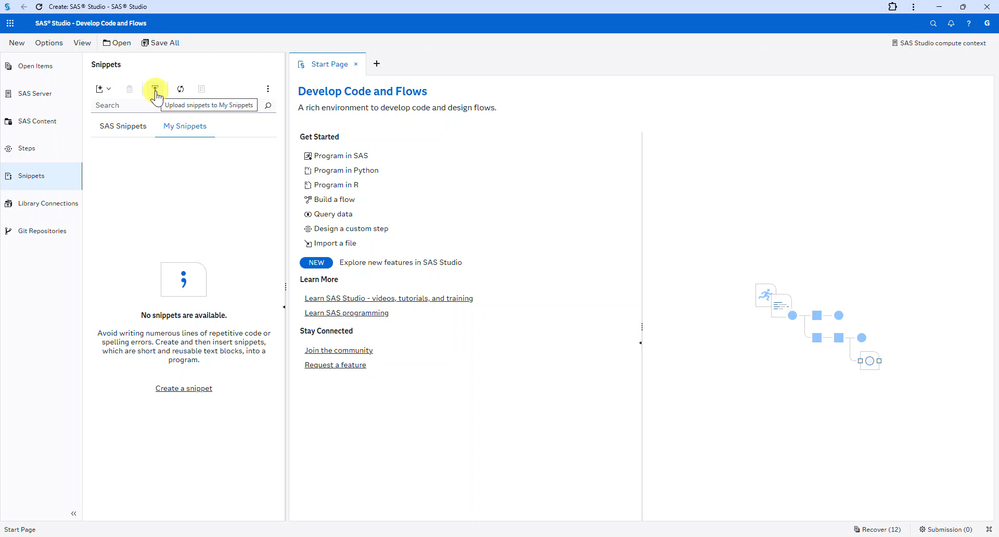
Task: Open browser extensions puzzle icon
Action: 893,6
